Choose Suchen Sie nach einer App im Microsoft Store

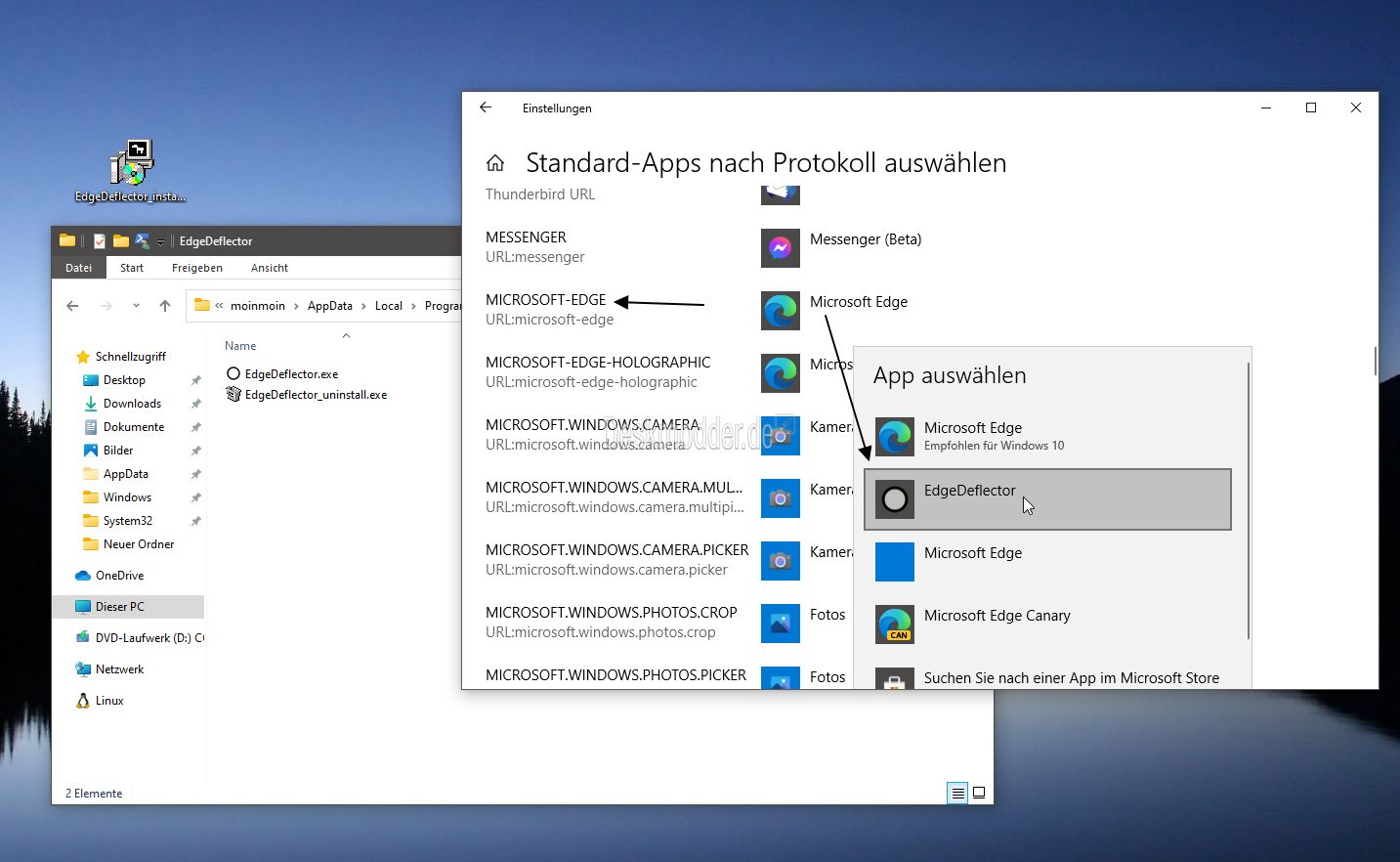tap(1047, 678)
